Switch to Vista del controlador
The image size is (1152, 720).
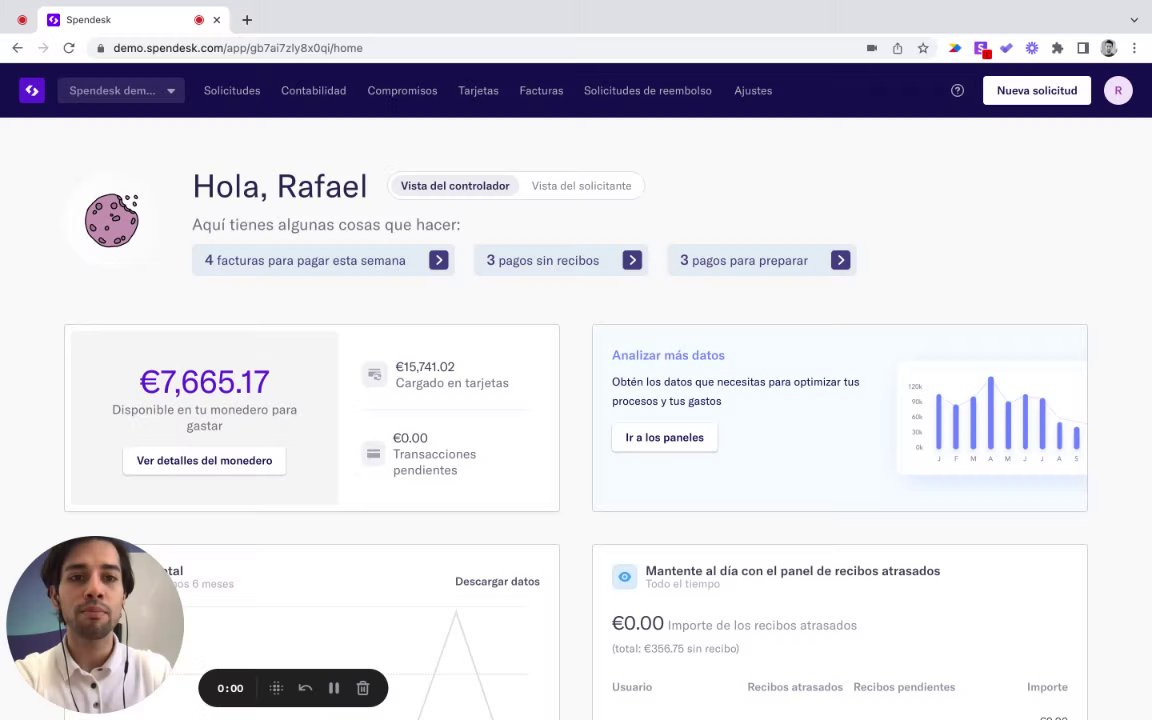click(455, 186)
